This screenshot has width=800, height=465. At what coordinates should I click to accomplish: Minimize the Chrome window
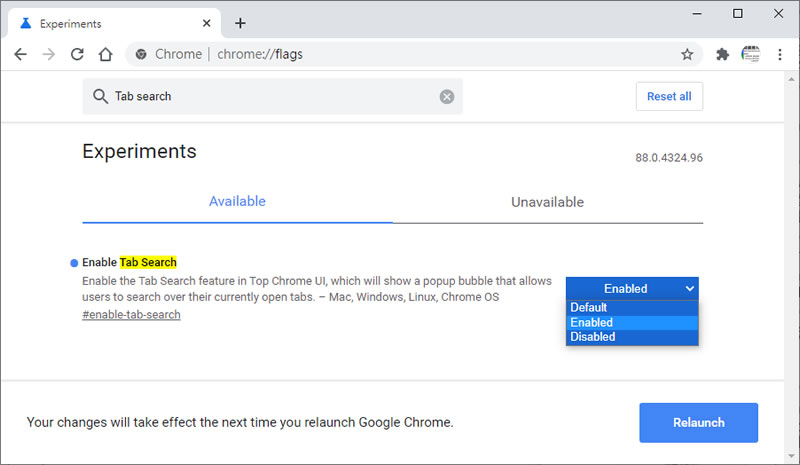(x=697, y=14)
